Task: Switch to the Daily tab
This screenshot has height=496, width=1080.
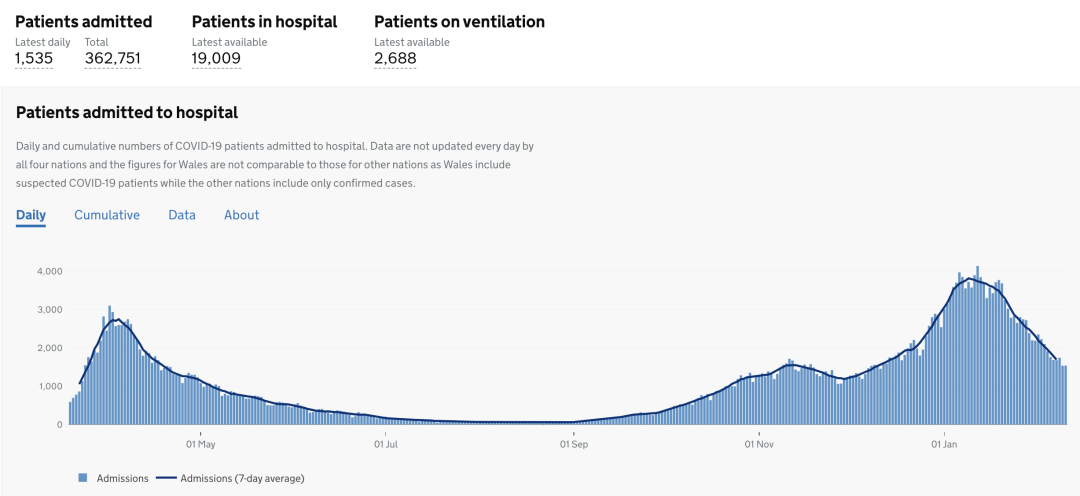Action: coord(31,215)
